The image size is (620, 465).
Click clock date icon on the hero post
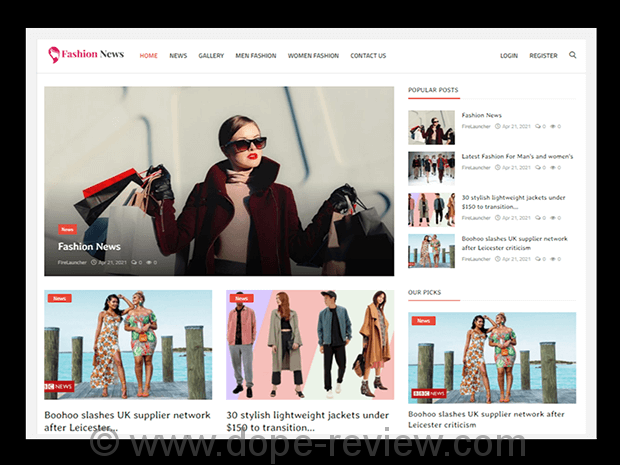tap(94, 262)
